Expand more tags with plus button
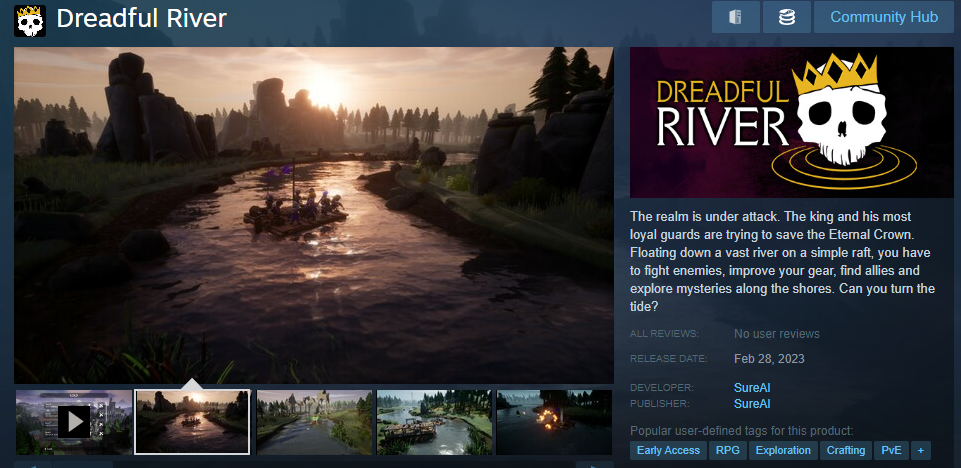Viewport: 961px width, 468px height. tap(920, 450)
